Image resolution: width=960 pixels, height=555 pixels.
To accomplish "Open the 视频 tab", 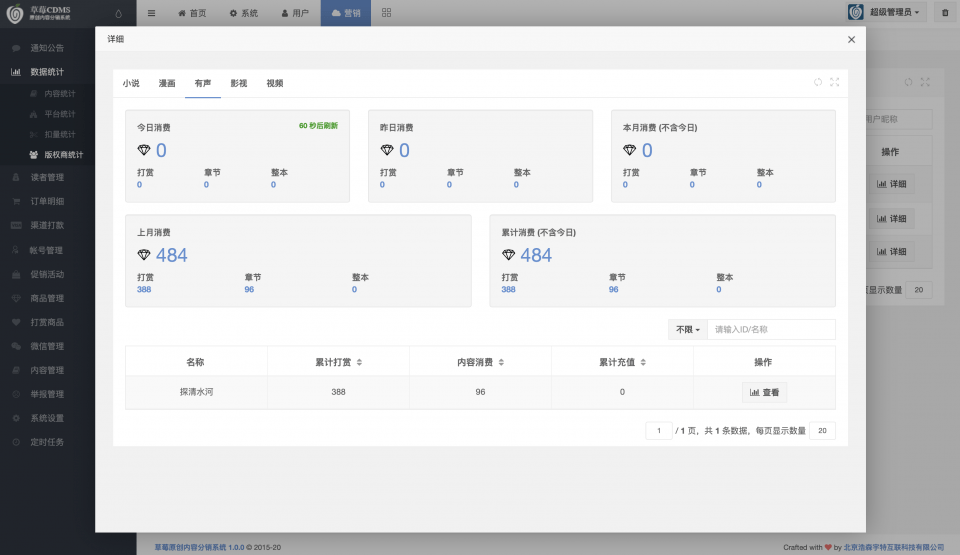I will point(274,83).
